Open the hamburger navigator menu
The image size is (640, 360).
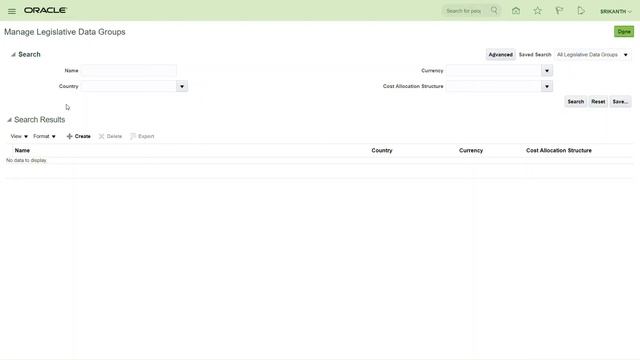click(12, 11)
